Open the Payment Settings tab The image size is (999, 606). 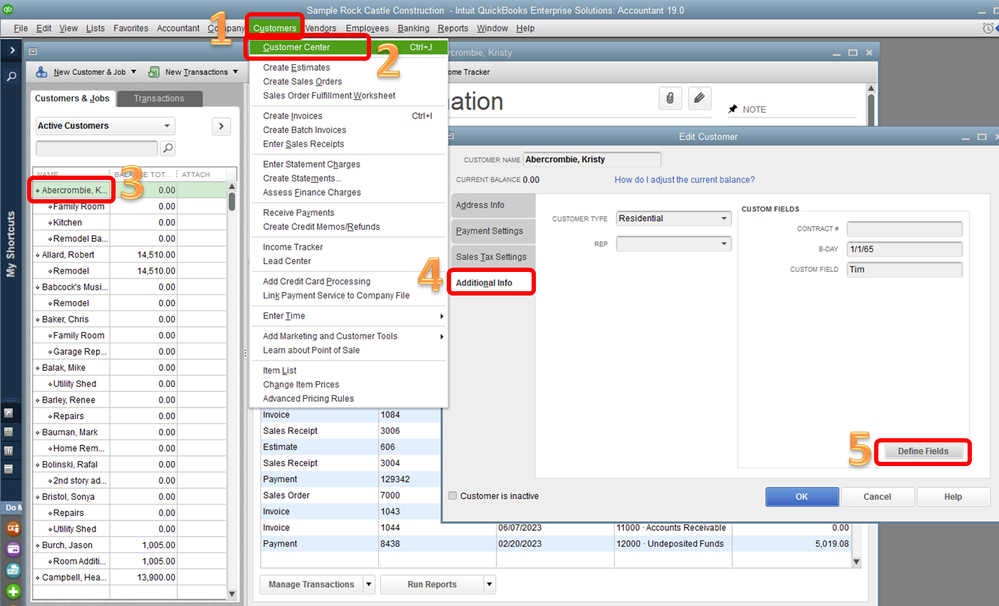(493, 231)
